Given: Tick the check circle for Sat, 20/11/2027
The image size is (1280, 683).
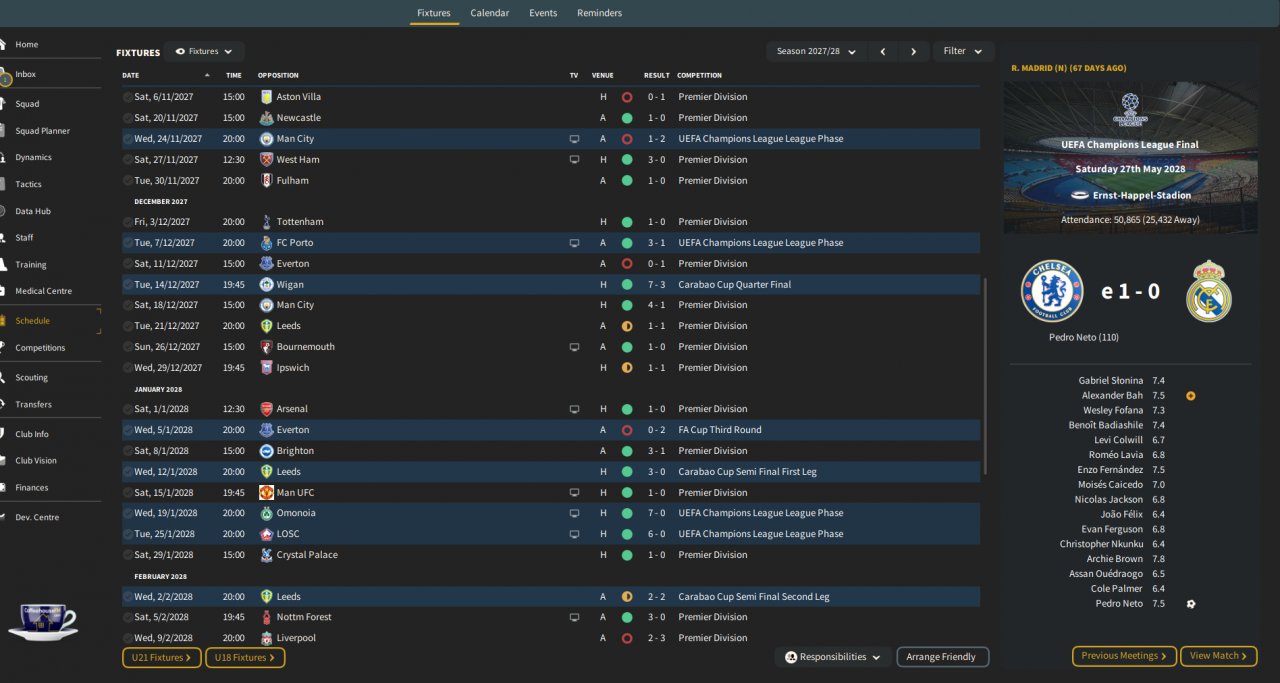Looking at the screenshot, I should [127, 118].
